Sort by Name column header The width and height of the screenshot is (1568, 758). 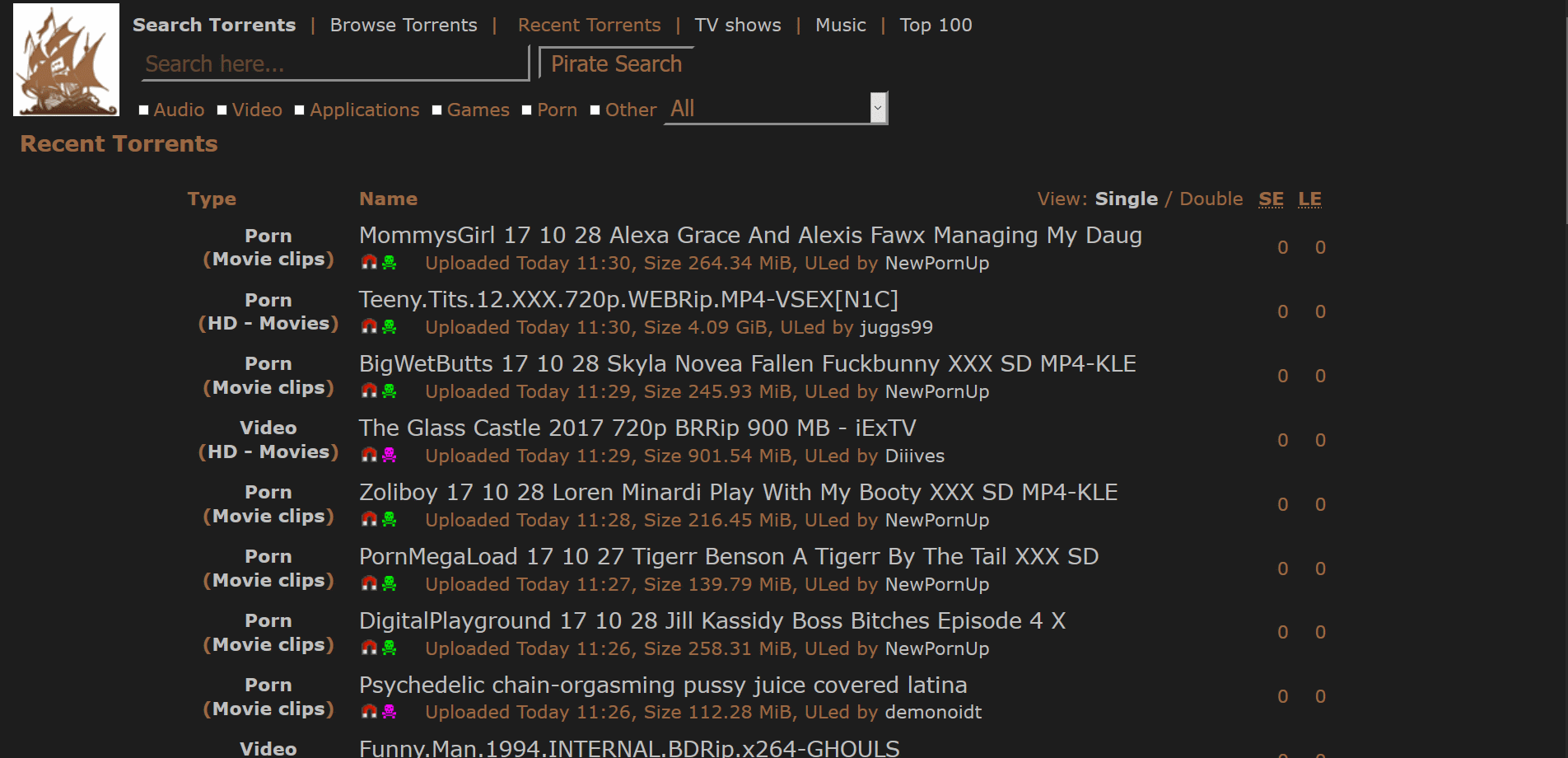388,199
